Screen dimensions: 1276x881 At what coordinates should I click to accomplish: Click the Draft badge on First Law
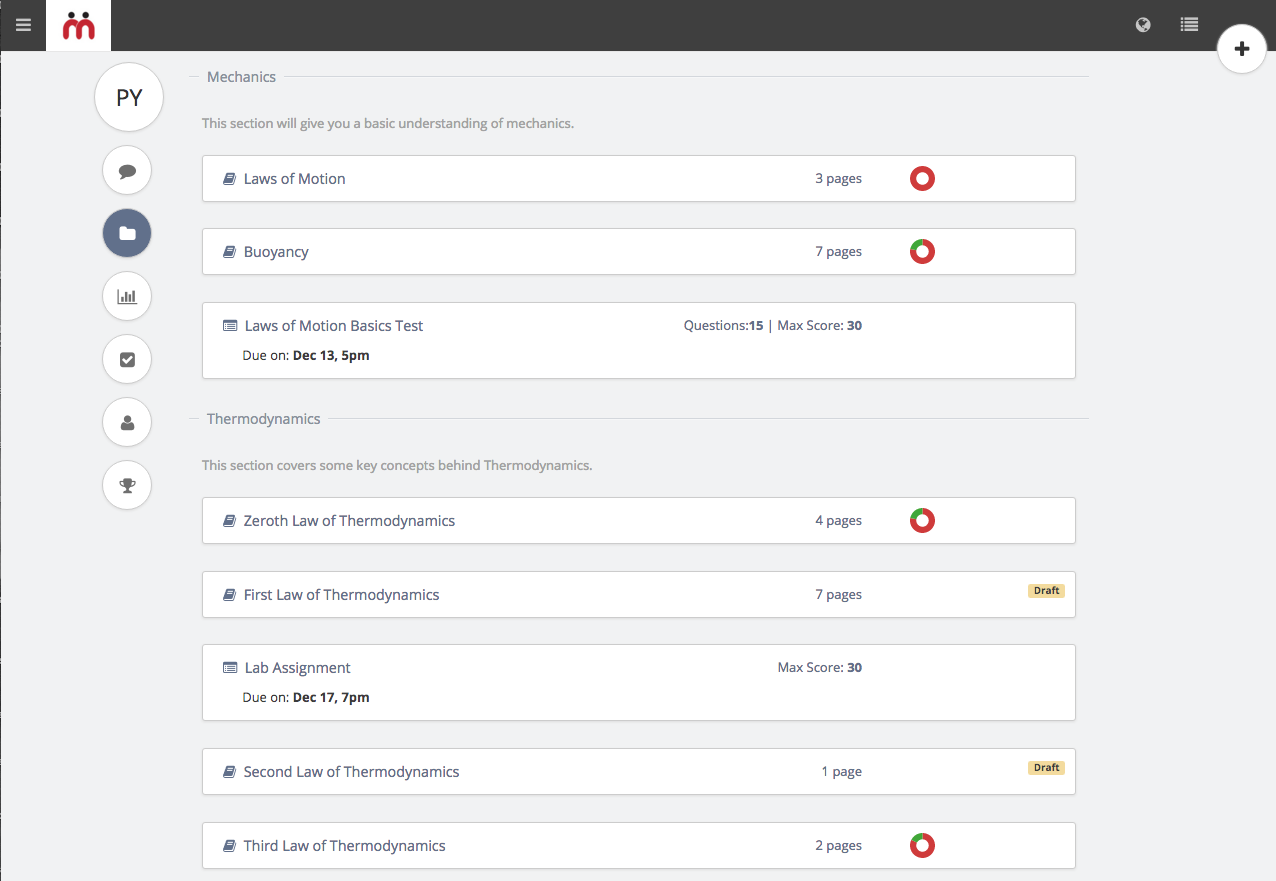1046,591
